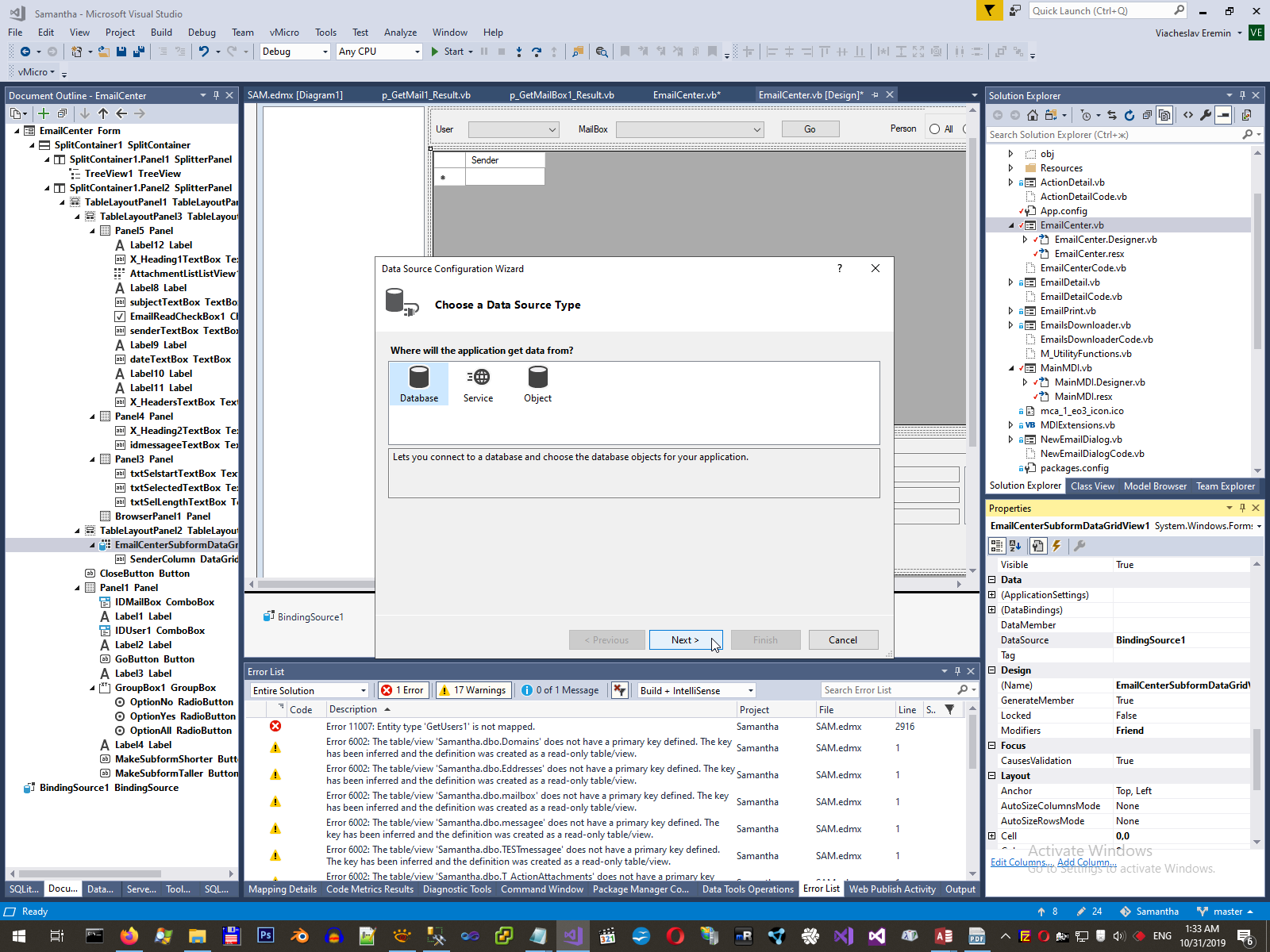Open Firefox from the taskbar
This screenshot has height=952, width=1270.
[129, 936]
